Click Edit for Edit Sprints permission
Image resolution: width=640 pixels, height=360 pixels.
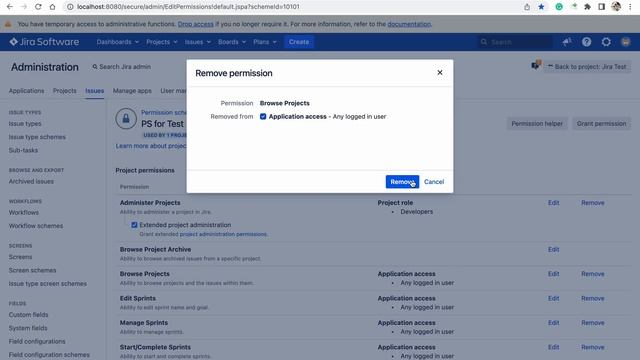[553, 298]
